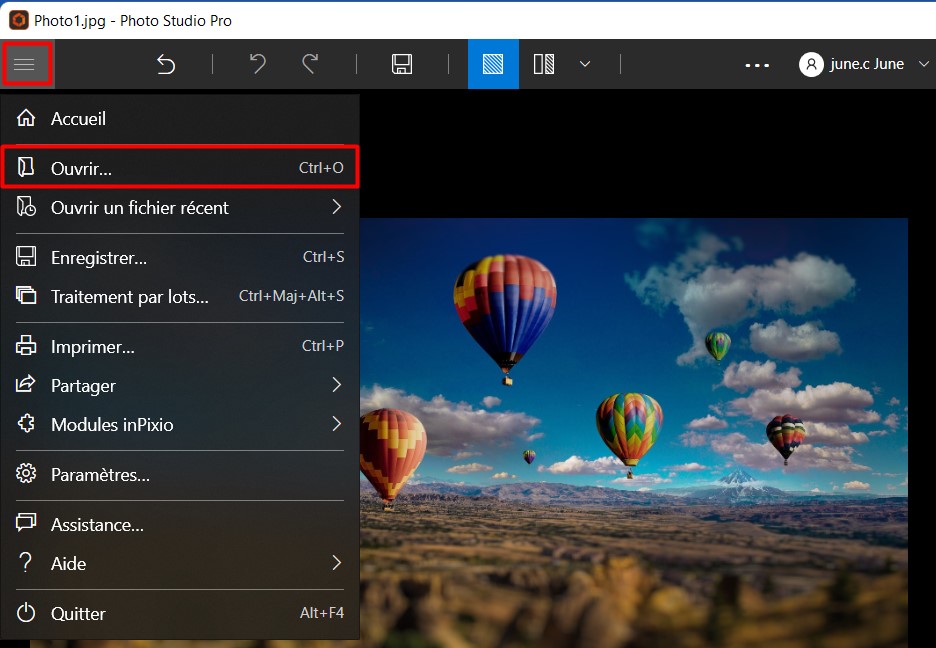936x648 pixels.
Task: Click the puzzle piece modules icon
Action: pos(26,423)
